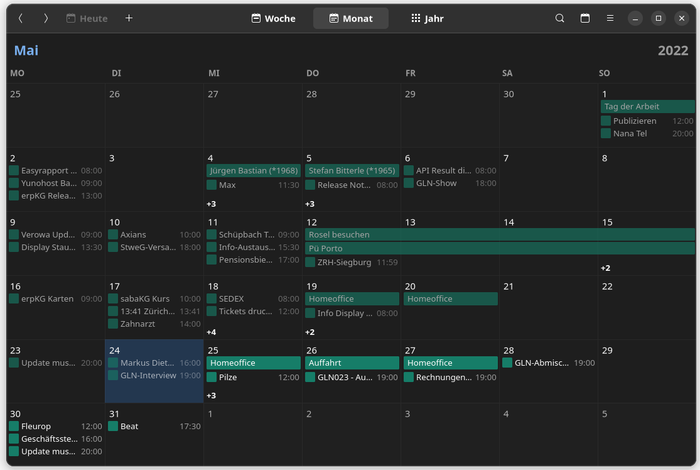This screenshot has width=700, height=470.
Task: Open sabaKG Kurs event at 10:00
Action: click(154, 299)
